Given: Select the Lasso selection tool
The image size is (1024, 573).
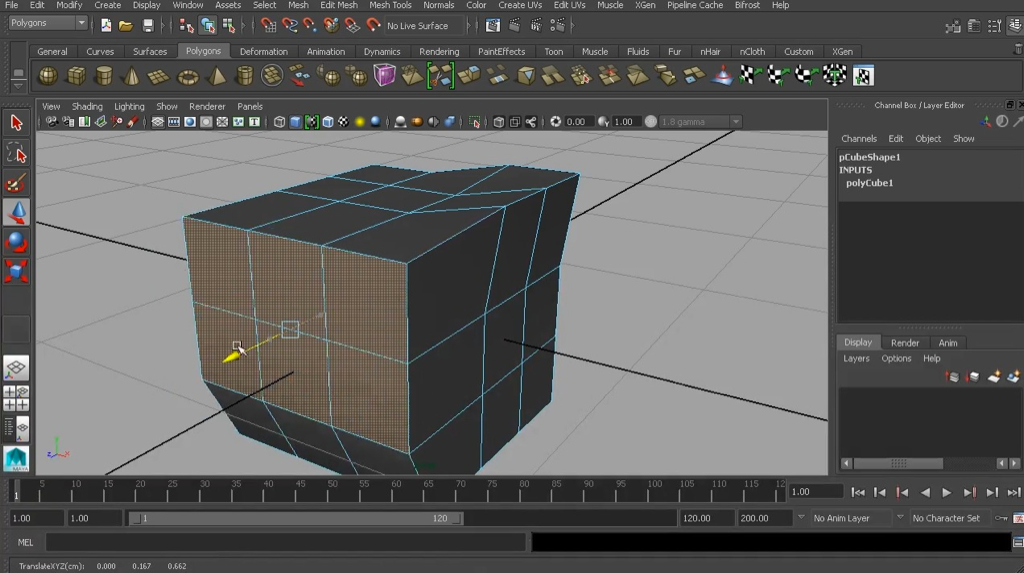Looking at the screenshot, I should (16, 152).
